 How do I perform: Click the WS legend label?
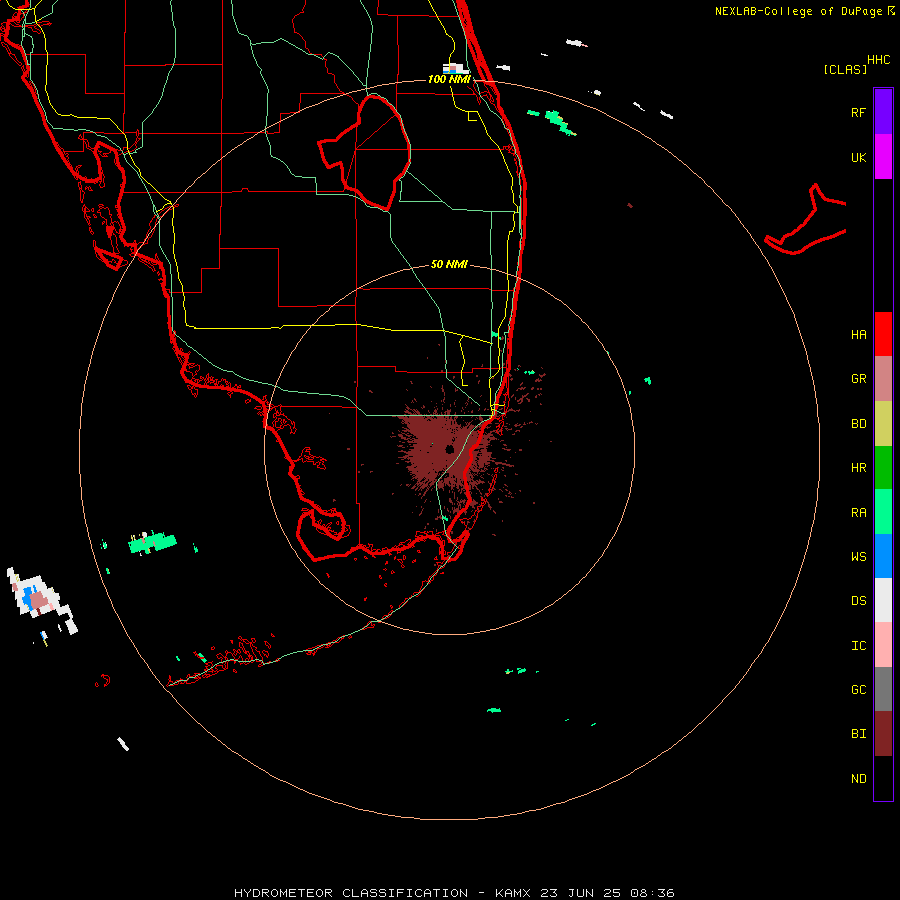click(858, 557)
